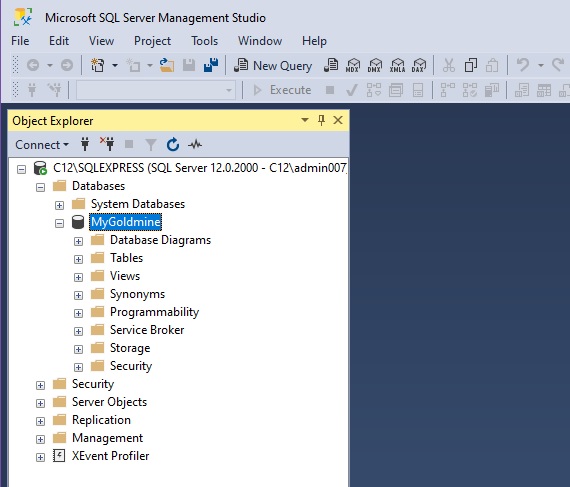Viewport: 570px width, 487px height.
Task: Toggle the Object Explorer auto-hide pin
Action: [321, 120]
